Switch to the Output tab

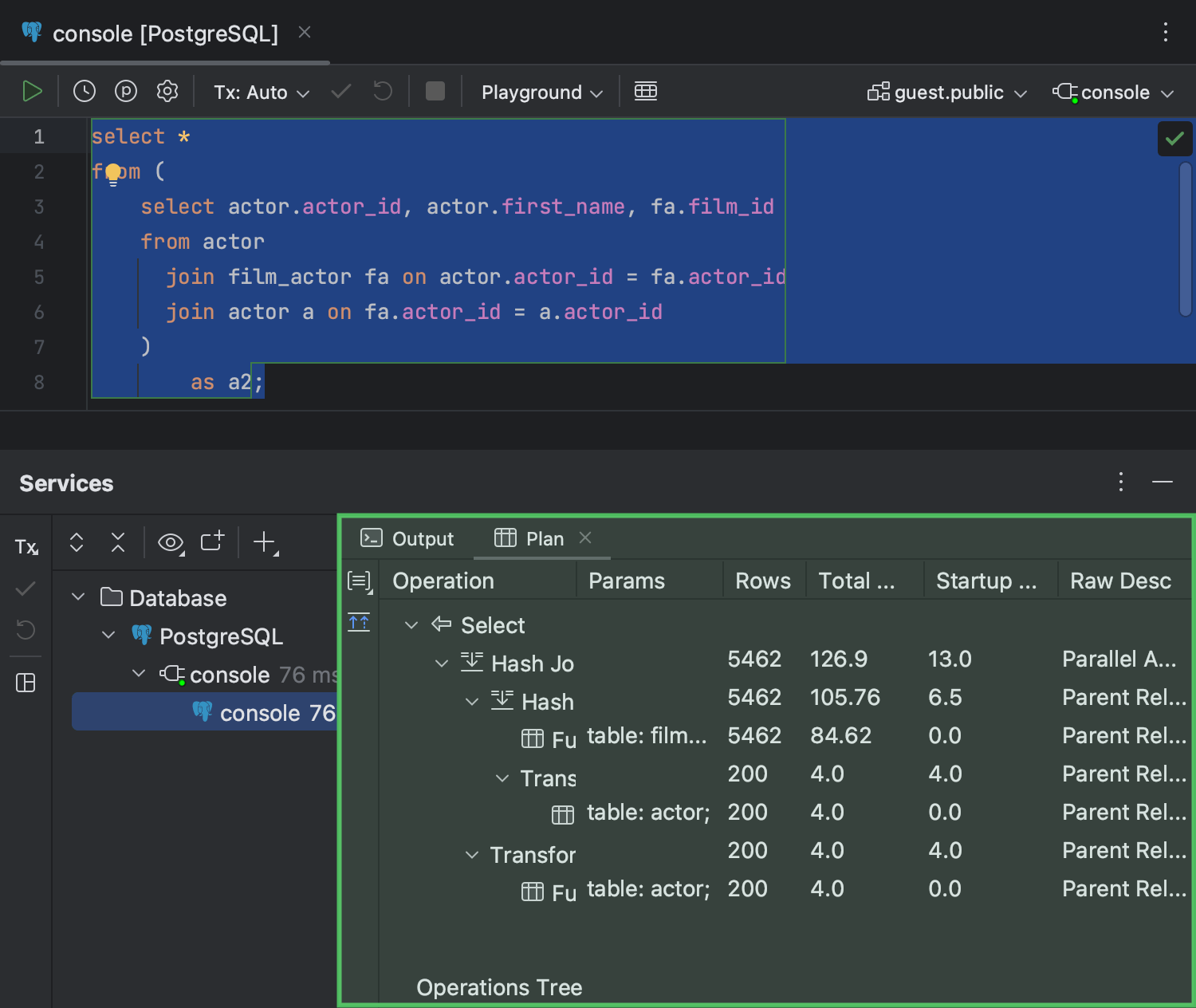407,539
